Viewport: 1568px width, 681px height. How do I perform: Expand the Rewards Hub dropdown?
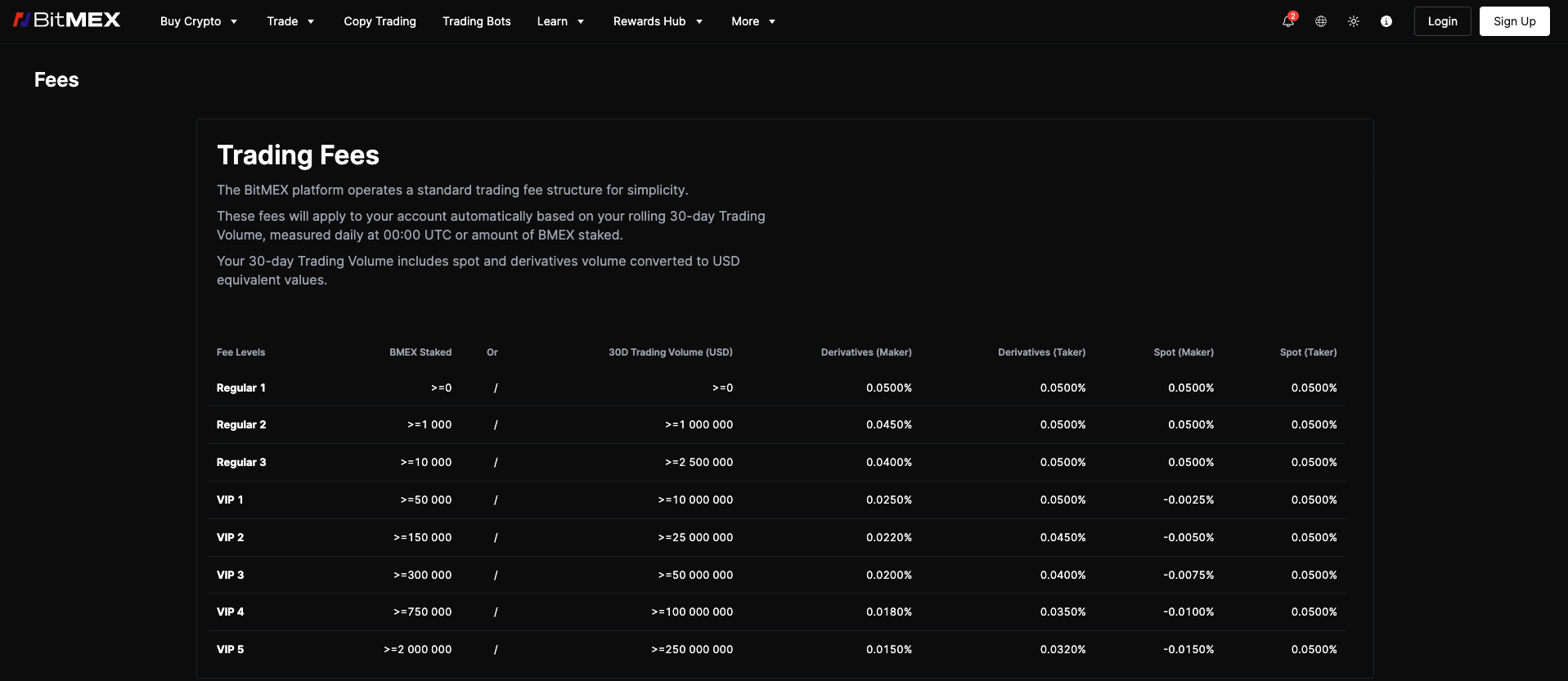click(658, 21)
